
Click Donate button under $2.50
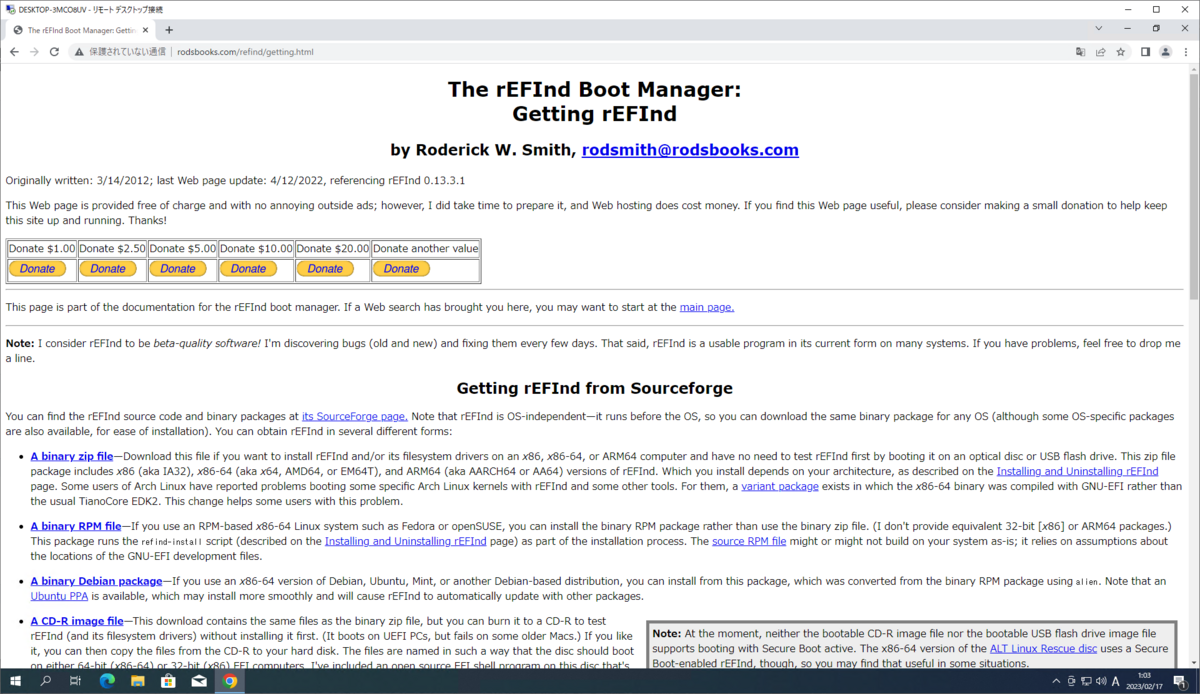108,268
